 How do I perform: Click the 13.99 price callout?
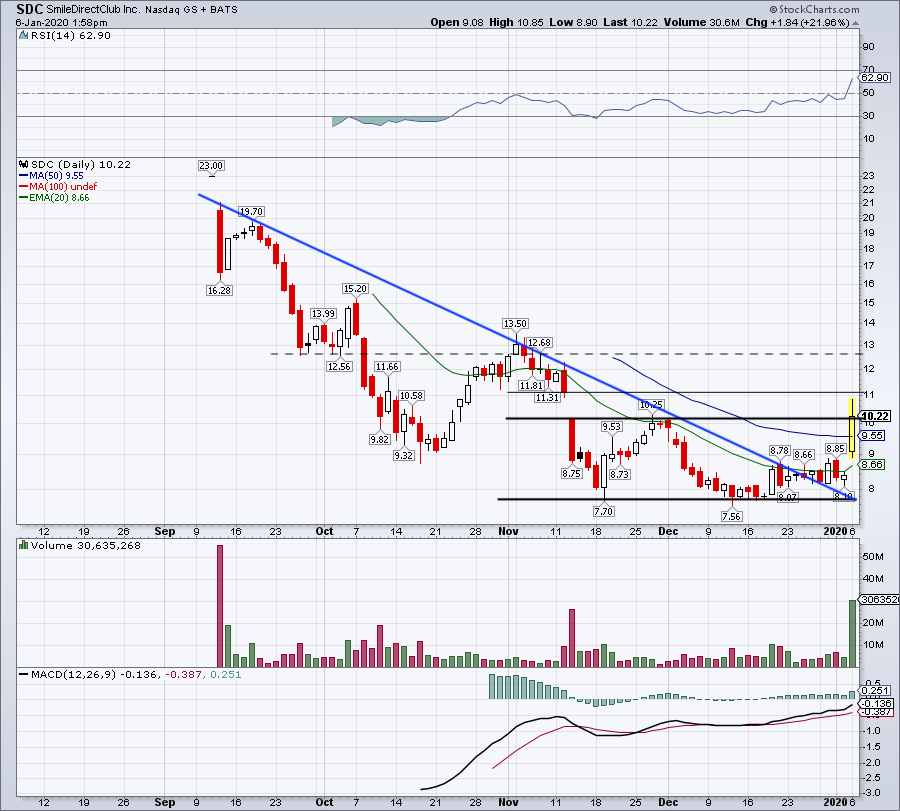pos(323,313)
